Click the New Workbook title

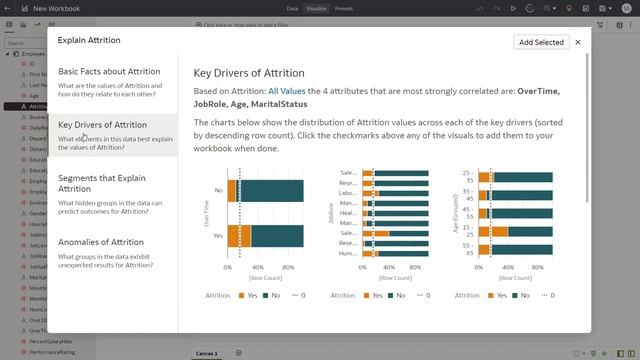click(x=57, y=8)
